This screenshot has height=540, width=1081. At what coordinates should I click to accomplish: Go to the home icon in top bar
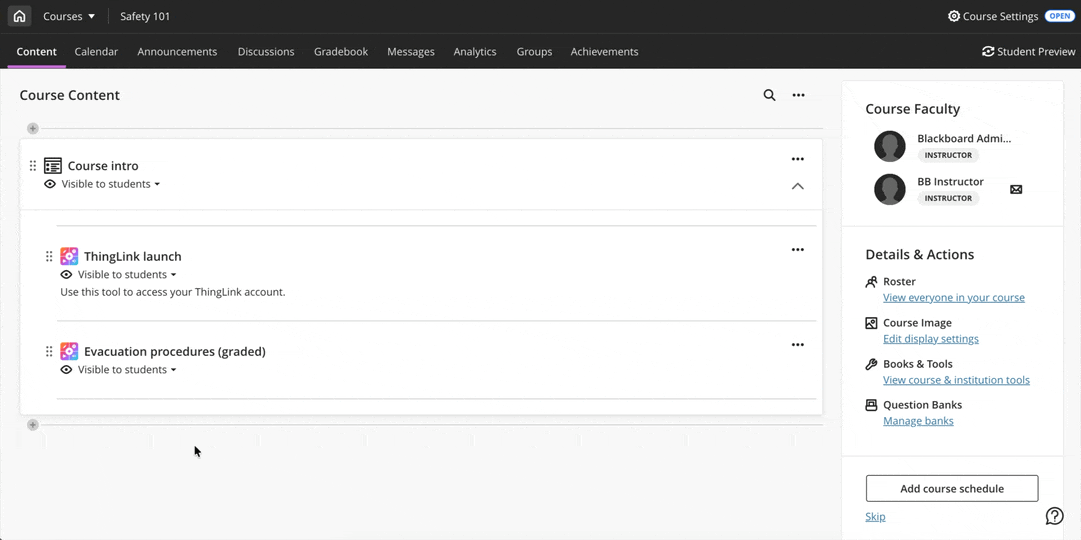tap(19, 16)
